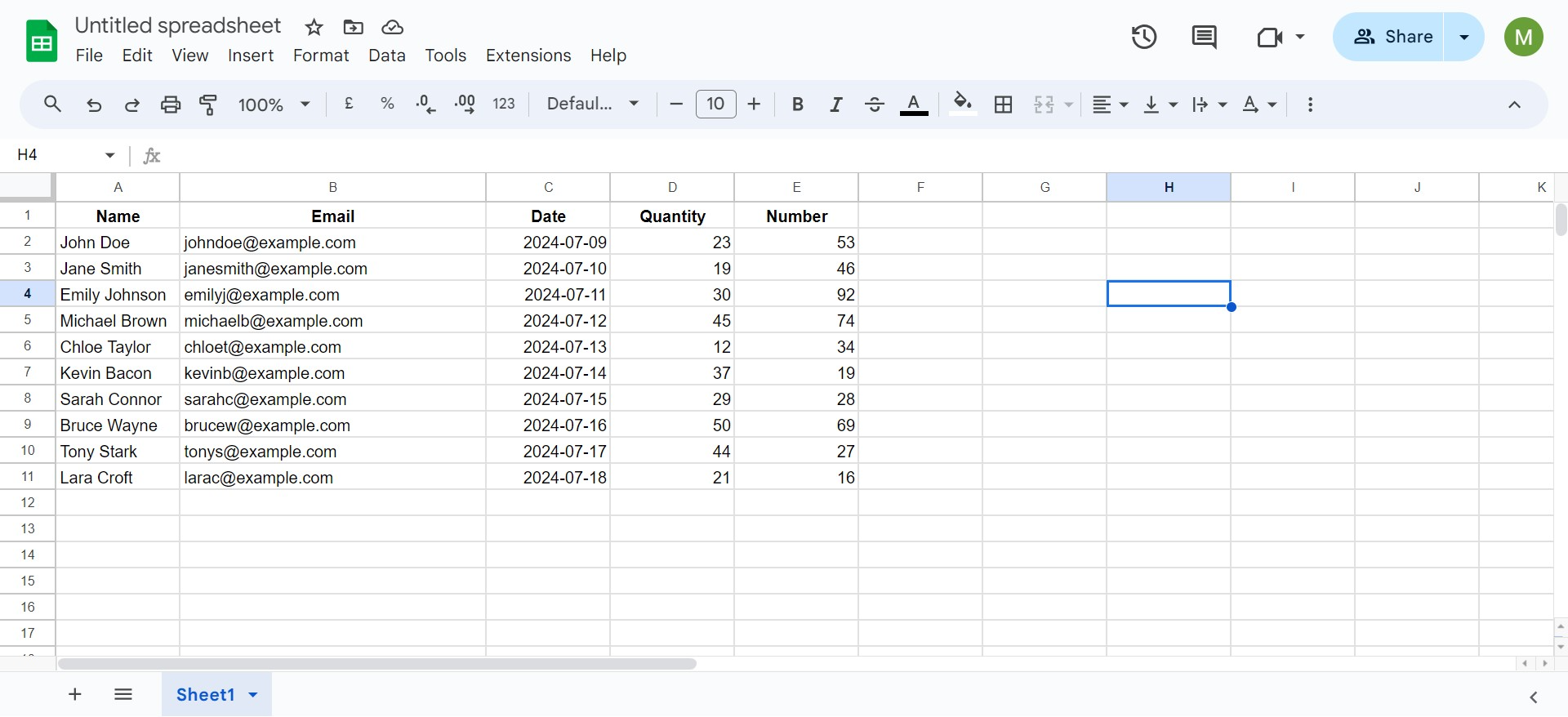Viewport: 1568px width, 717px height.
Task: Add a new sheet with plus button
Action: pyautogui.click(x=75, y=694)
